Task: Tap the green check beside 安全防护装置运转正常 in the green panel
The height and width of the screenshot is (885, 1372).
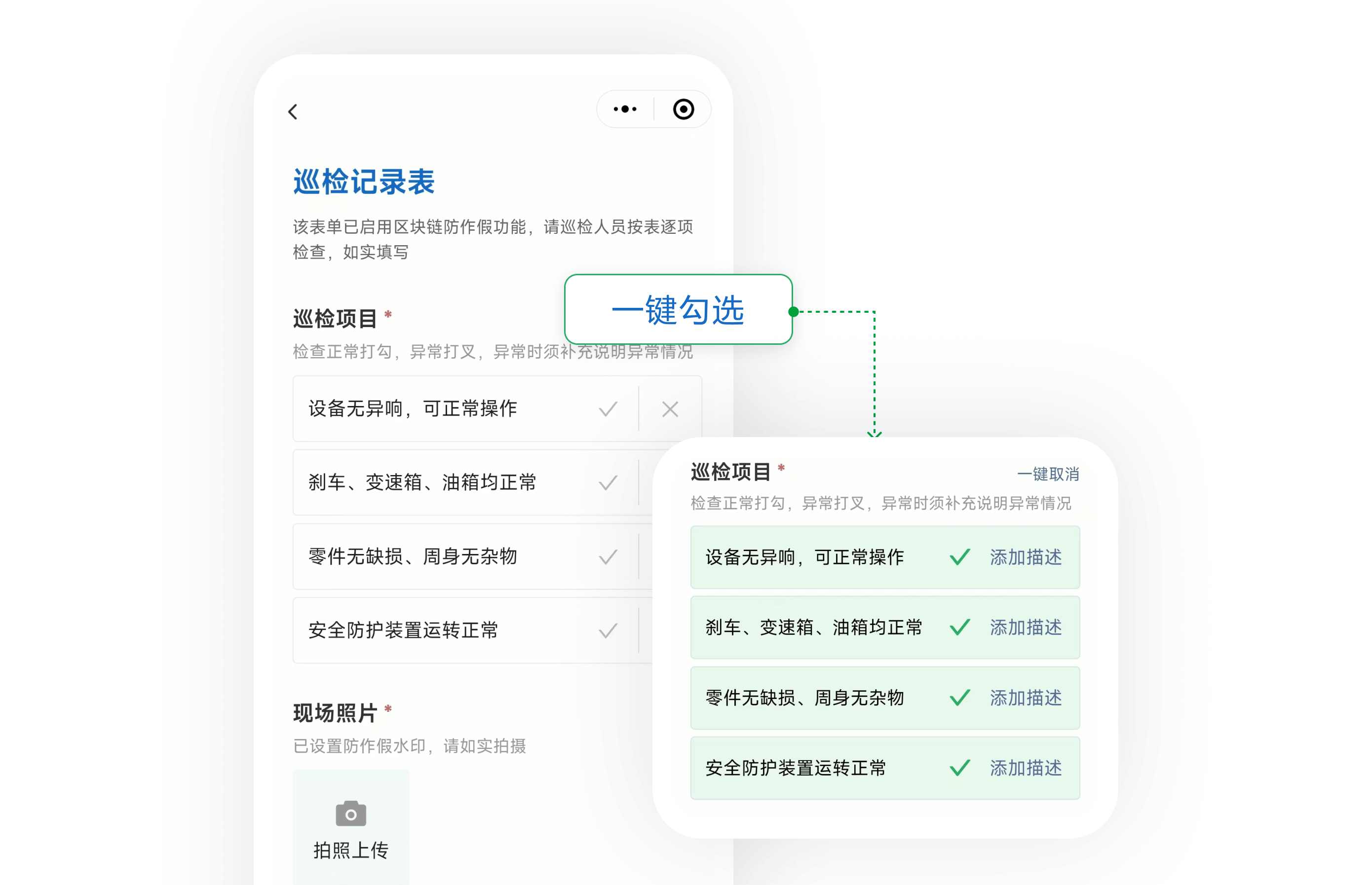Action: tap(960, 767)
